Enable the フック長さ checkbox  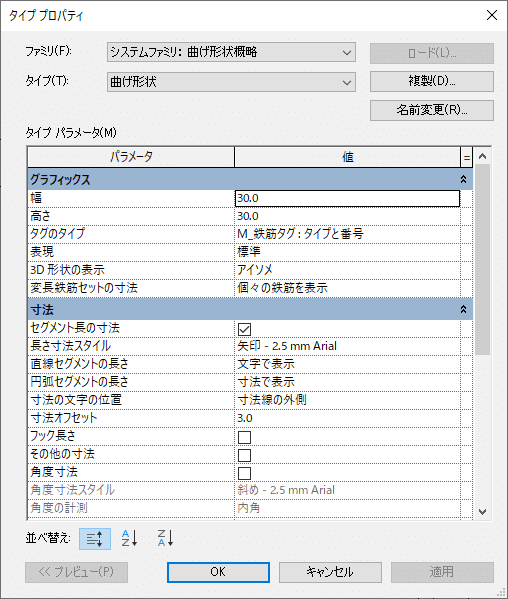pos(244,437)
